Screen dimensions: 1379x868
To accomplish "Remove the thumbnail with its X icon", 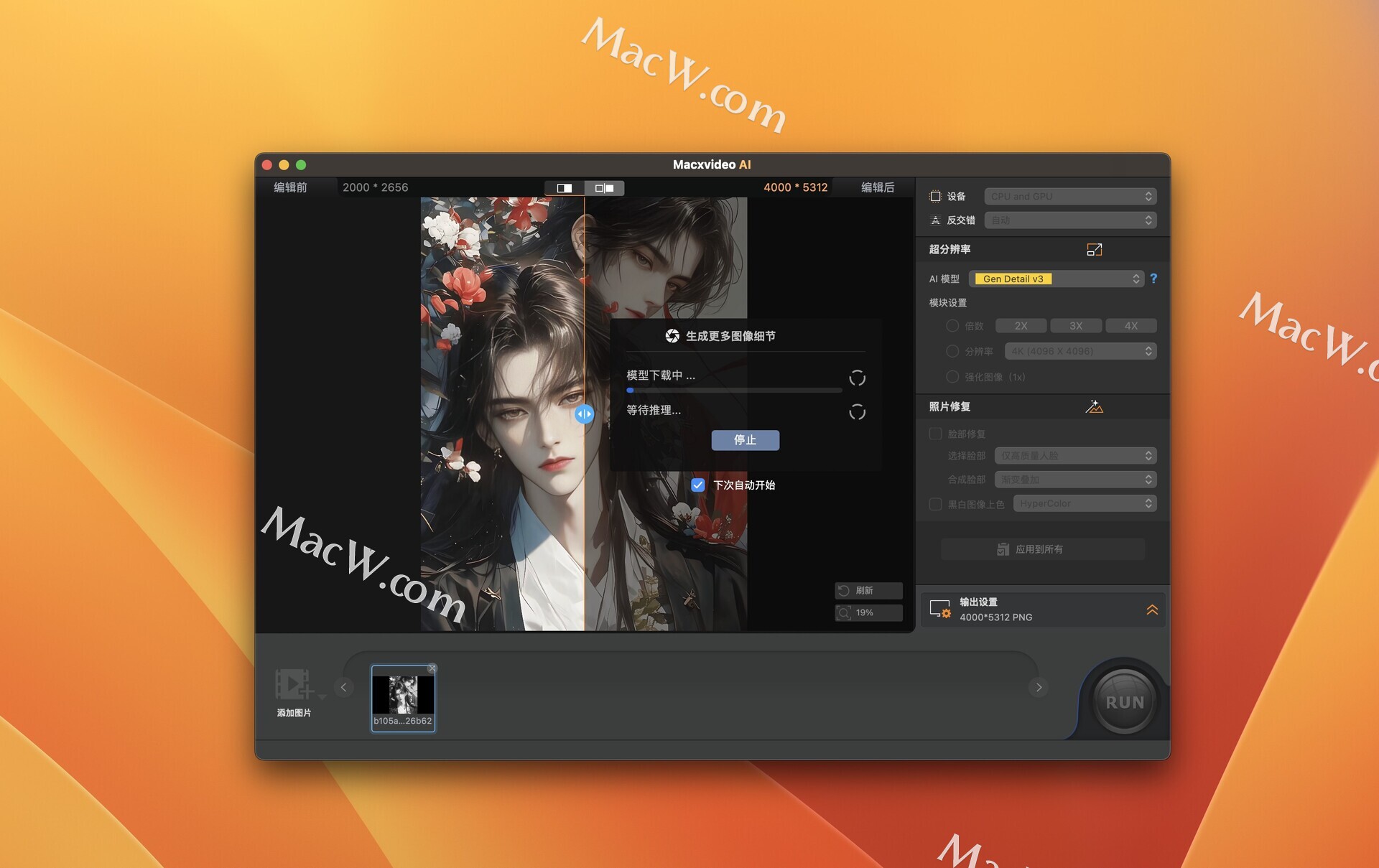I will pyautogui.click(x=432, y=668).
